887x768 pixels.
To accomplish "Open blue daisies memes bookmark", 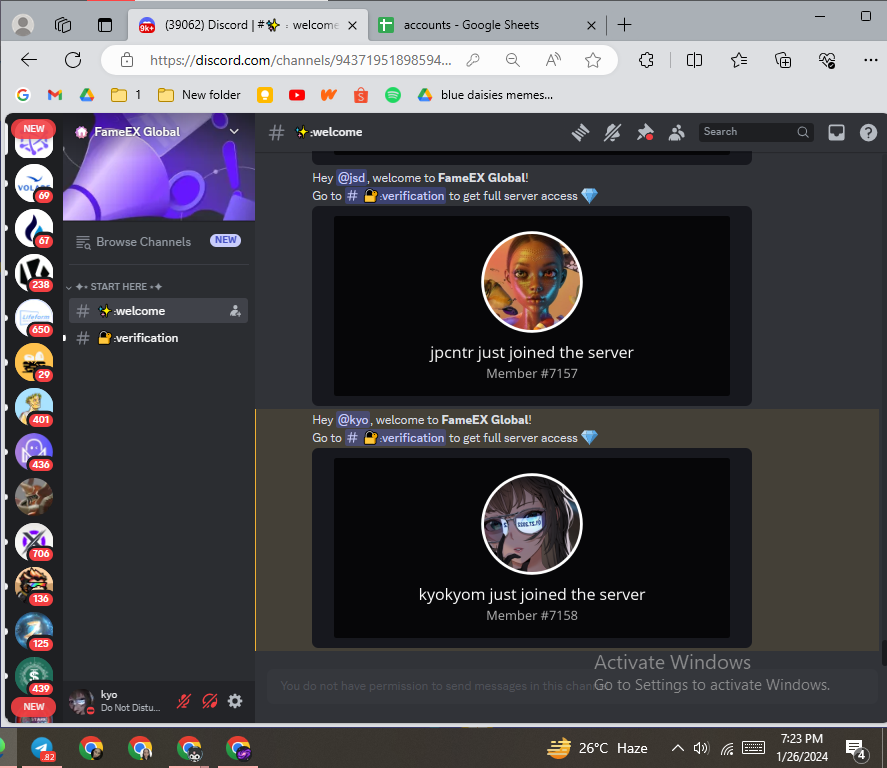I will pyautogui.click(x=485, y=95).
